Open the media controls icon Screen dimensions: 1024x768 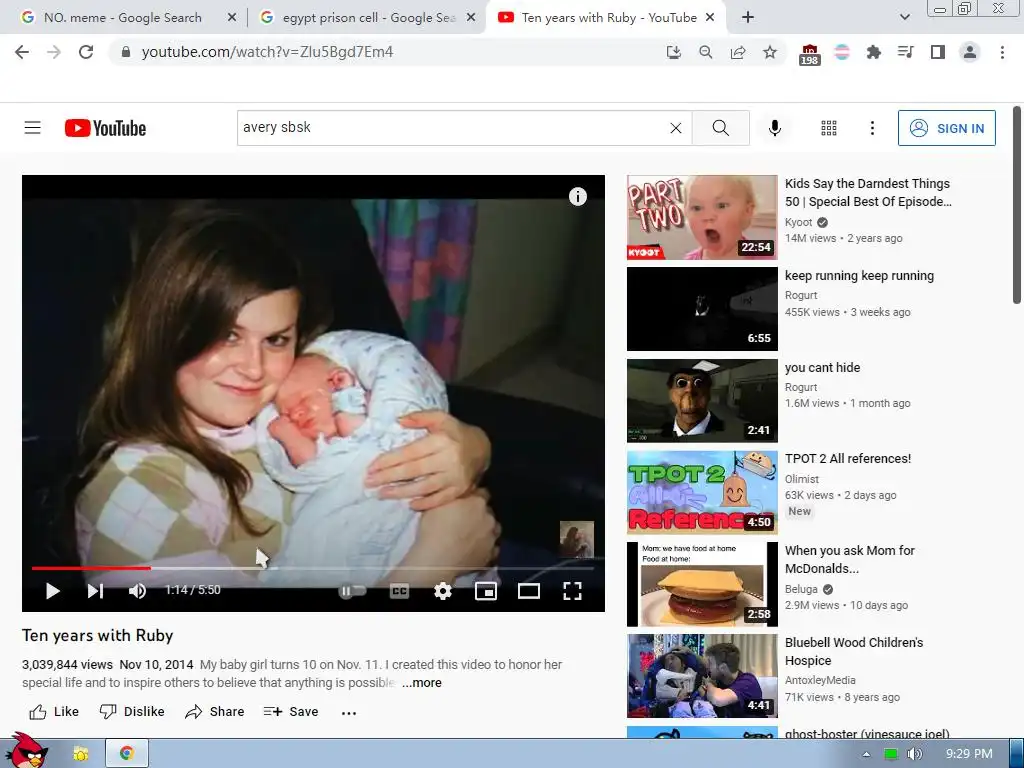click(x=905, y=52)
